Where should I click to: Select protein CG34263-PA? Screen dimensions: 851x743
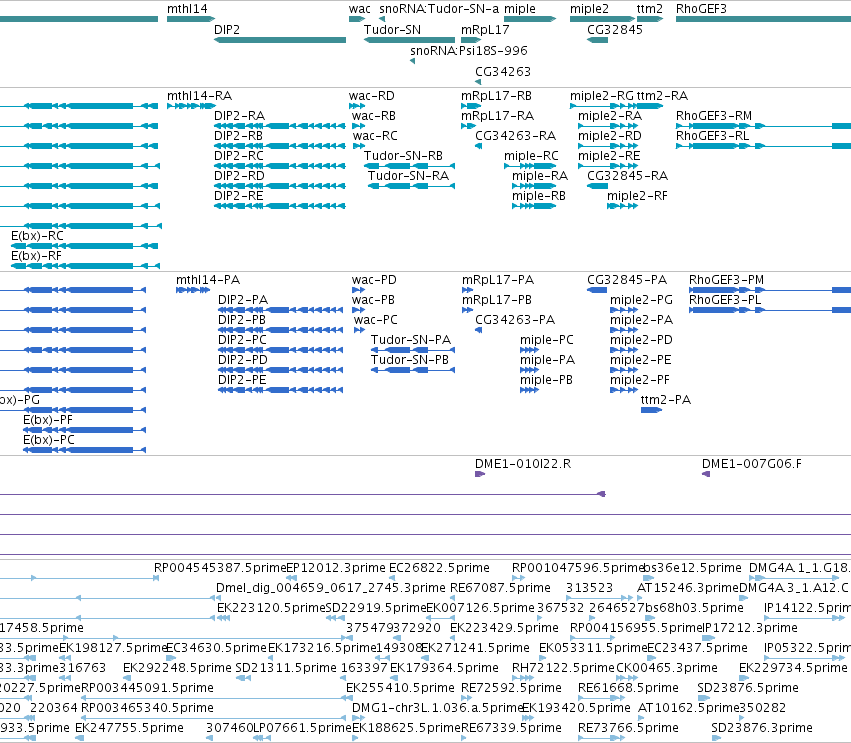[x=515, y=320]
